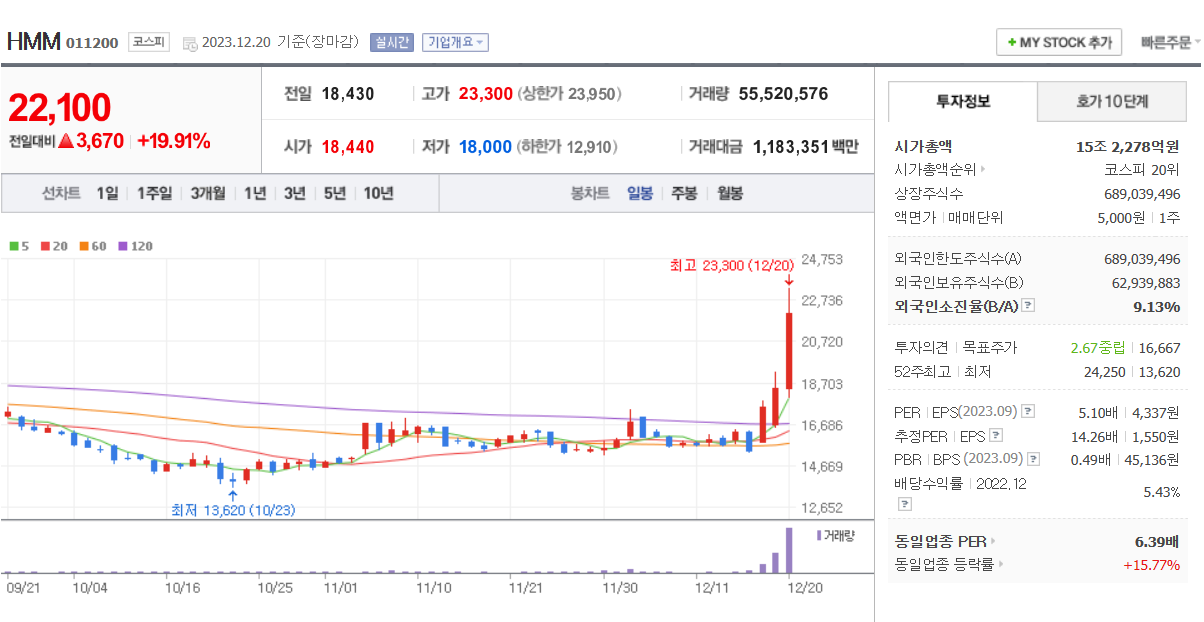Click the 코스피 market badge
This screenshot has height=622, width=1204.
click(x=149, y=42)
